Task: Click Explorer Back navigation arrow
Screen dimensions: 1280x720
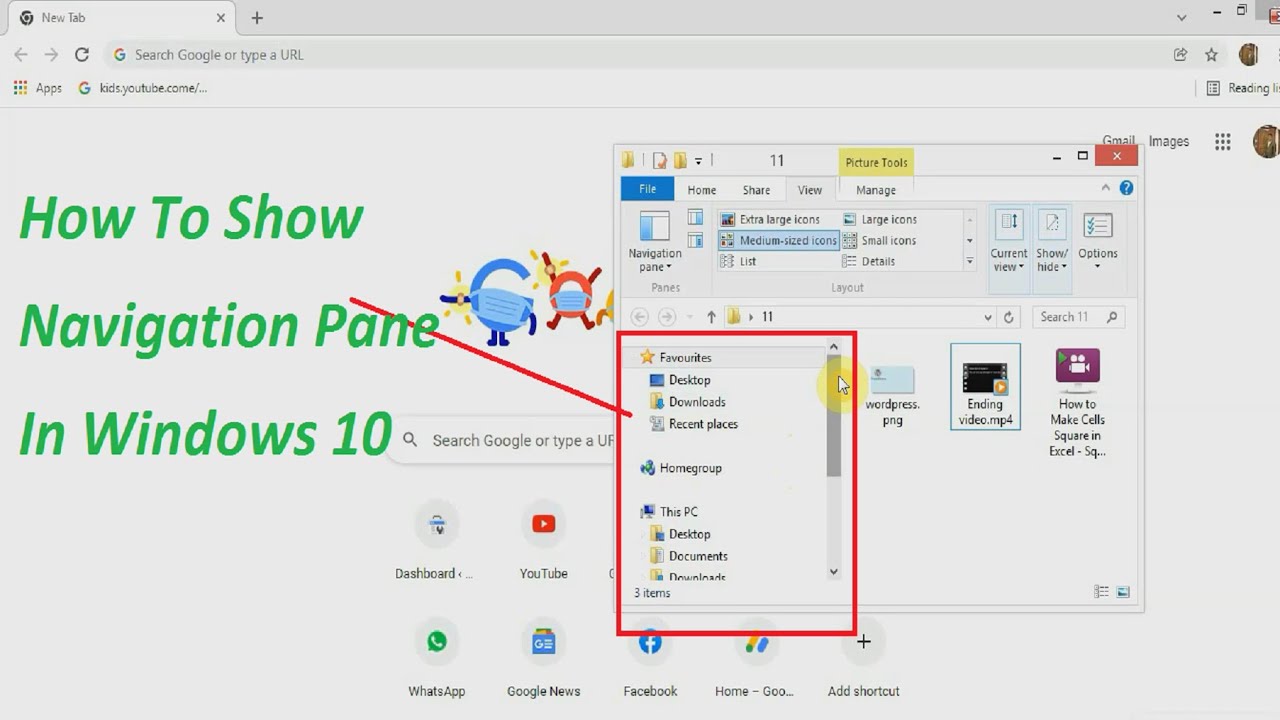Action: (639, 317)
